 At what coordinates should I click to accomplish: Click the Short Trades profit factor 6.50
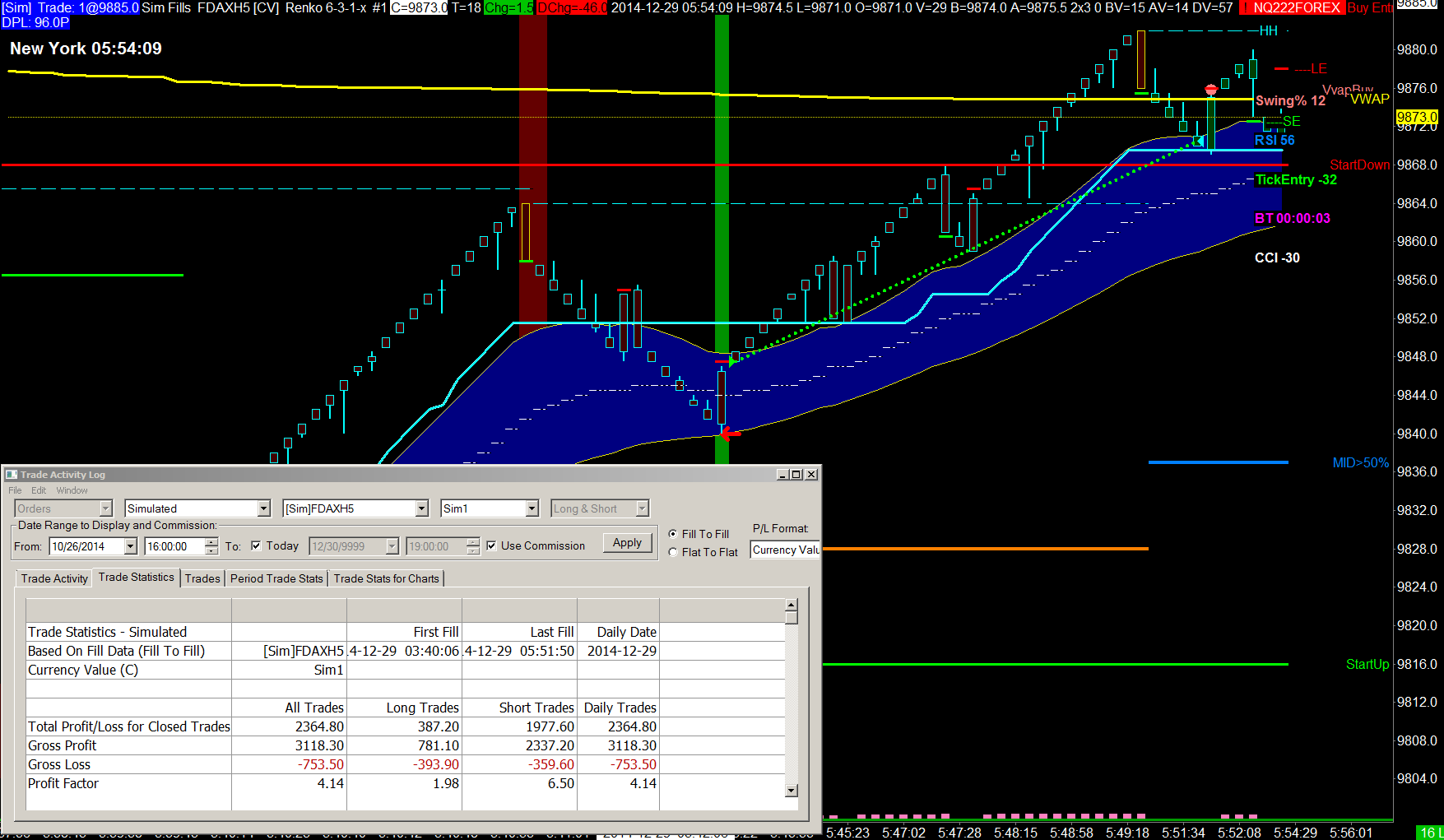pos(561,783)
